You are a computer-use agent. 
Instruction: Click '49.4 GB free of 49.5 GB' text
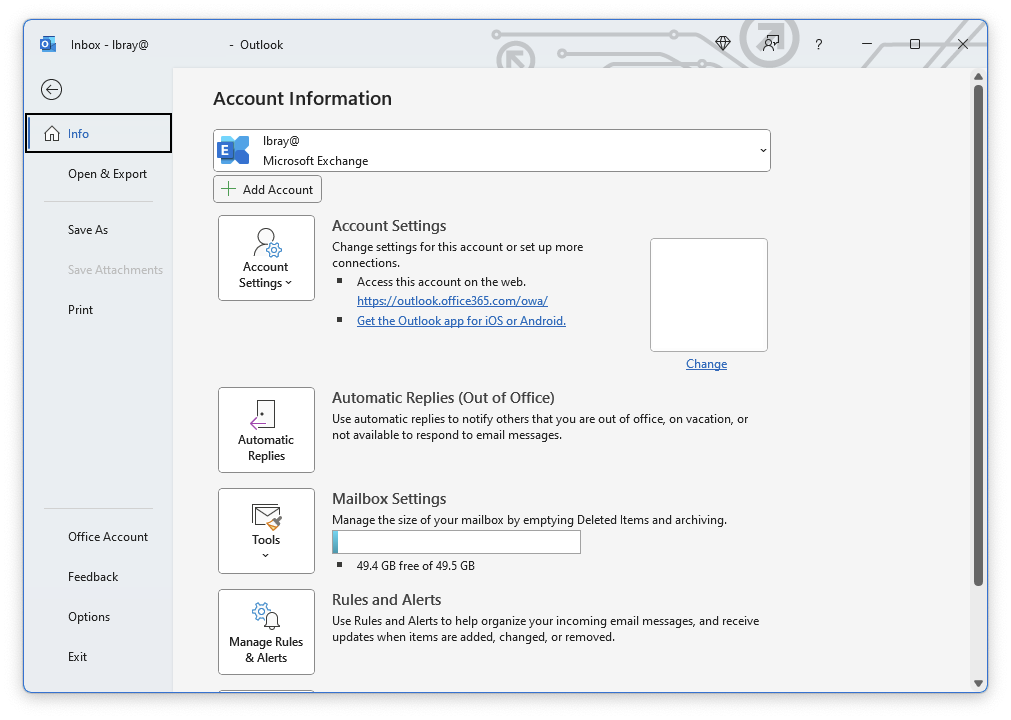[x=416, y=566]
